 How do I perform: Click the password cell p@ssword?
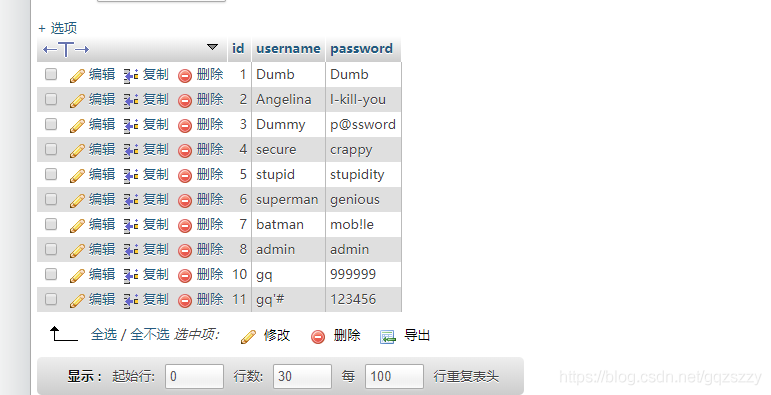point(363,125)
